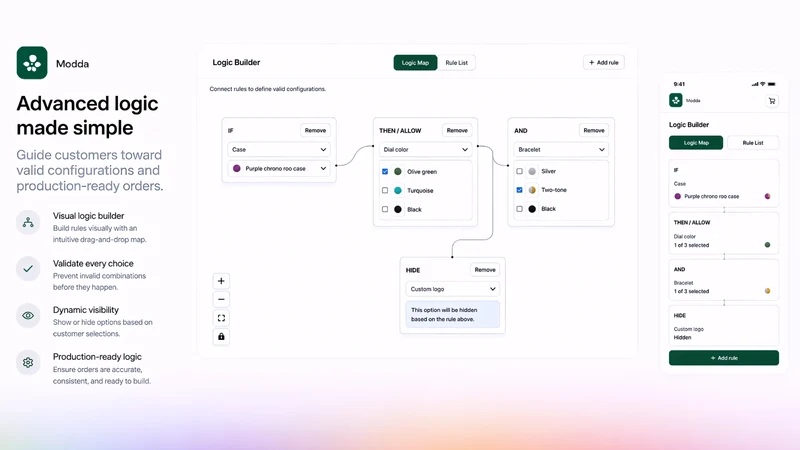Remove the AND rule card
800x450 pixels.
(594, 131)
